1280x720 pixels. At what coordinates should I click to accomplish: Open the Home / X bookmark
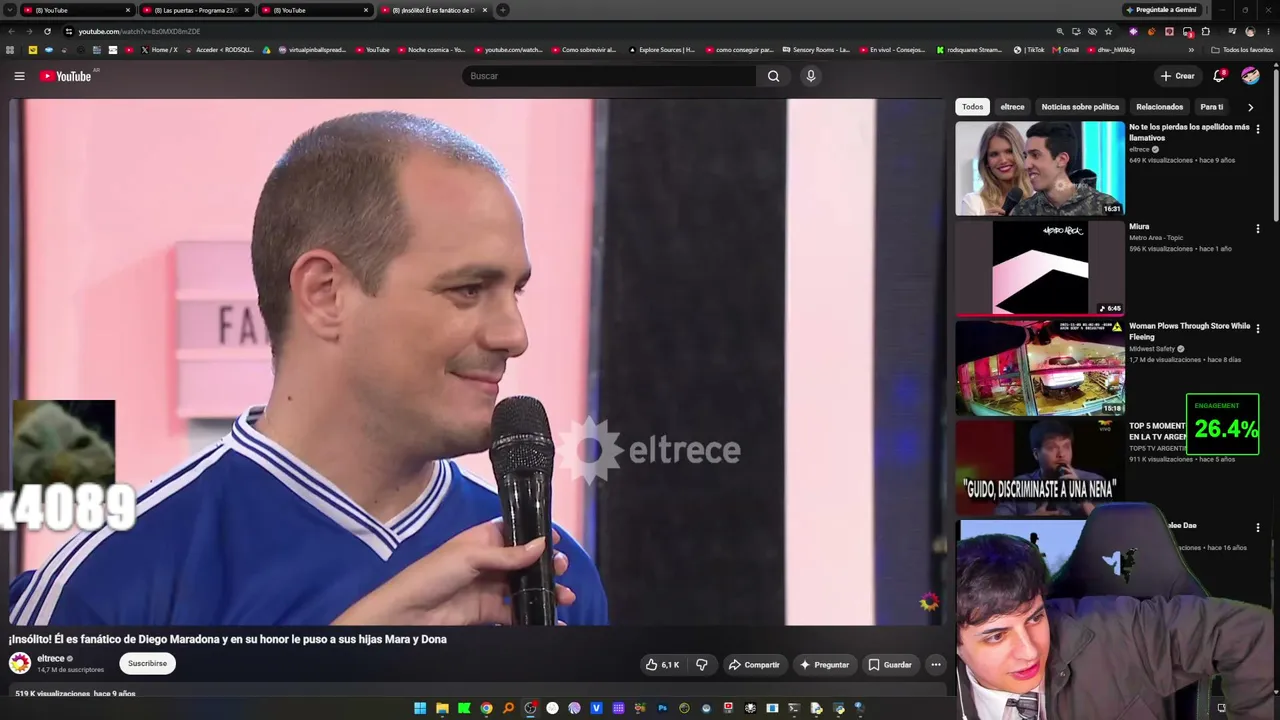coord(159,50)
